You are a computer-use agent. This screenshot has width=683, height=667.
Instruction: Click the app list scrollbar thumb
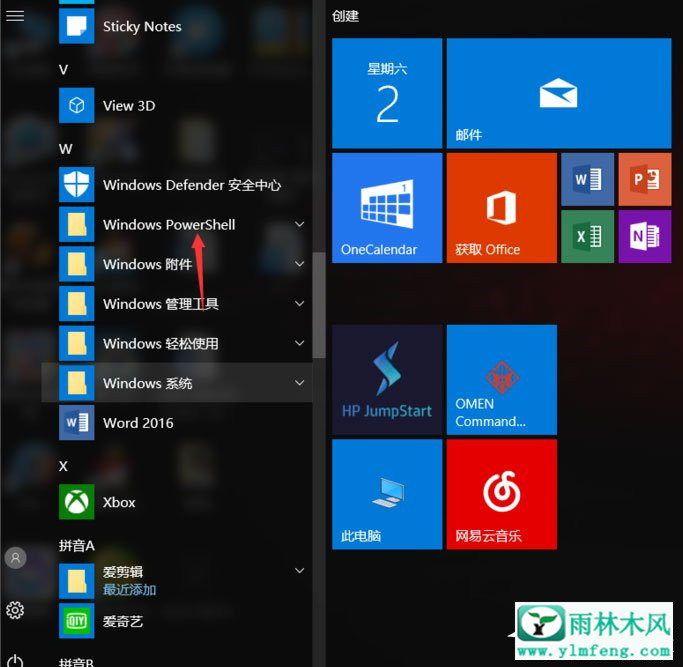(319, 305)
